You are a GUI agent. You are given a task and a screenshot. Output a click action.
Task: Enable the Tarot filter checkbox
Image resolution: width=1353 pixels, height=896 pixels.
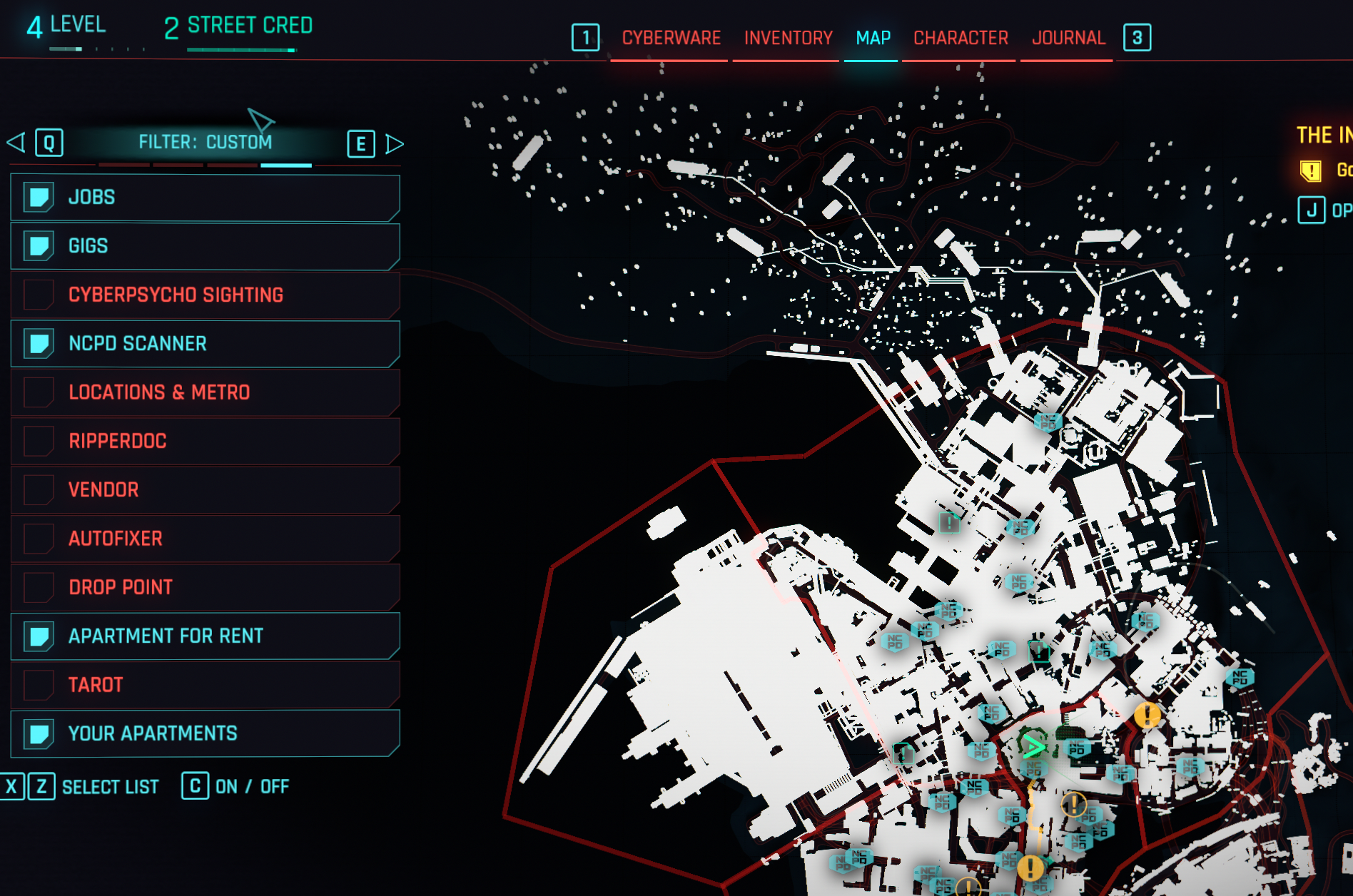pos(39,685)
